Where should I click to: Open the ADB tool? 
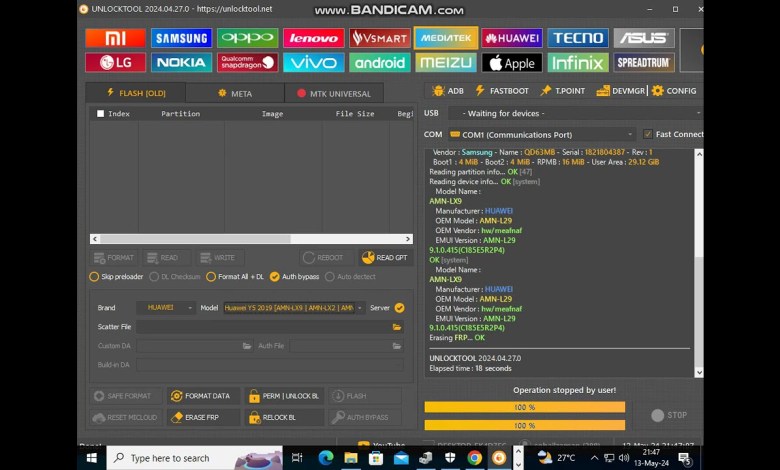(448, 91)
